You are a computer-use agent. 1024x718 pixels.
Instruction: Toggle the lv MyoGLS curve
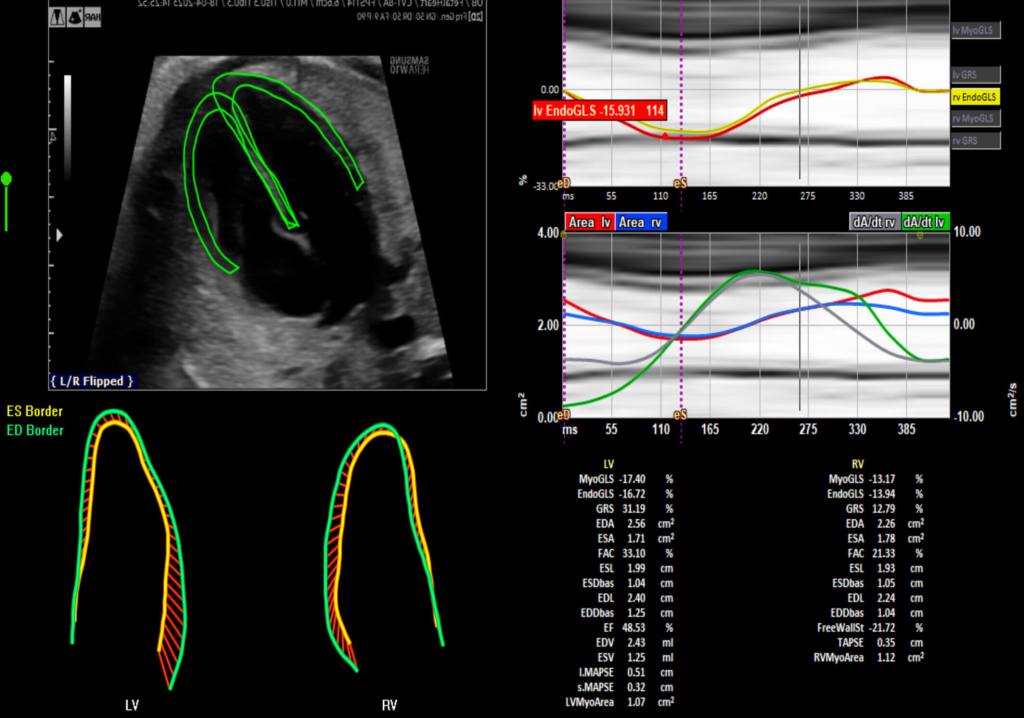point(975,31)
